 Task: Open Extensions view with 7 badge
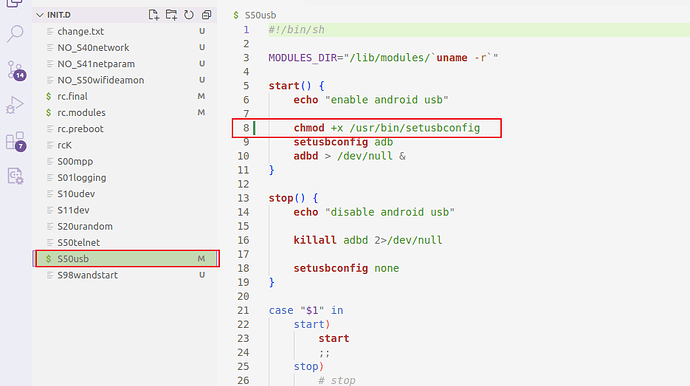click(16, 141)
